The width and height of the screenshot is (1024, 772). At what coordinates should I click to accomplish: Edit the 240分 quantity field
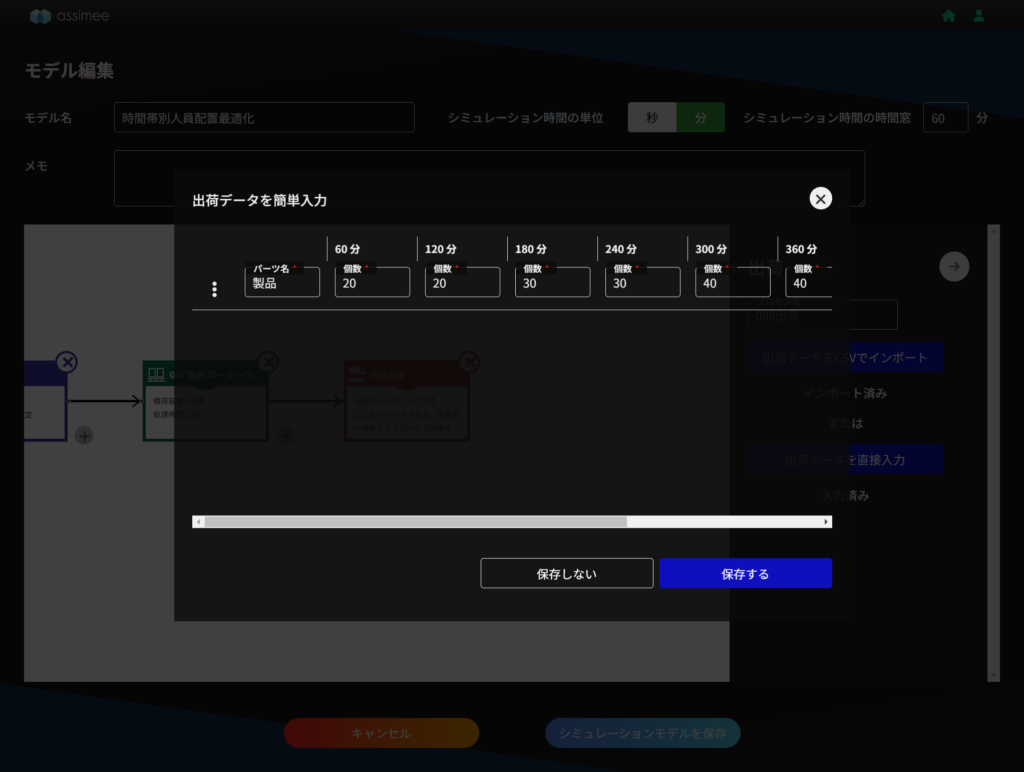click(643, 282)
